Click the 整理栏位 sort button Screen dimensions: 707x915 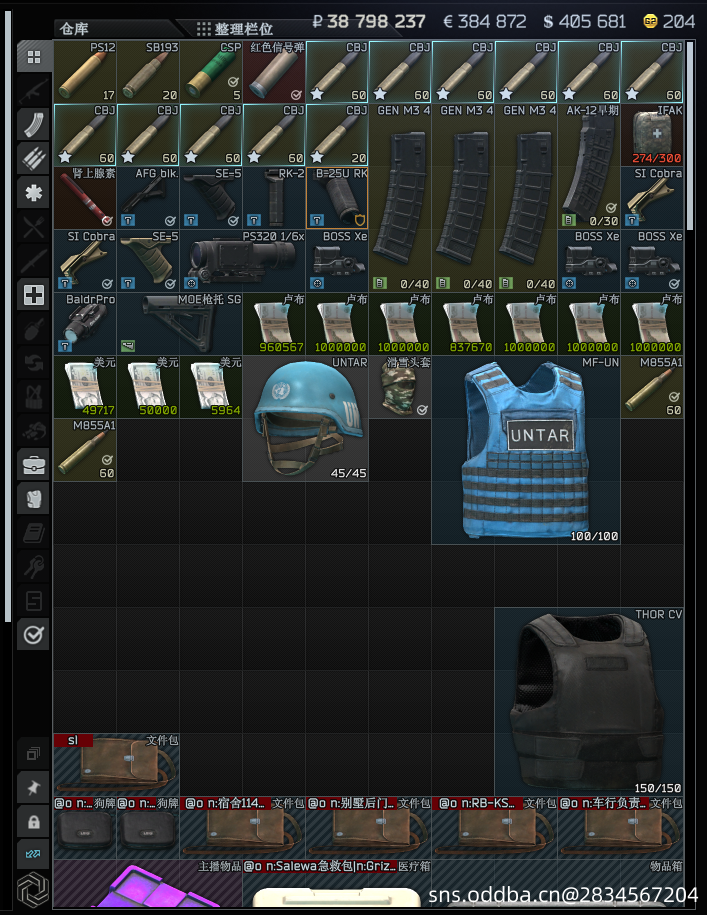pyautogui.click(x=235, y=29)
